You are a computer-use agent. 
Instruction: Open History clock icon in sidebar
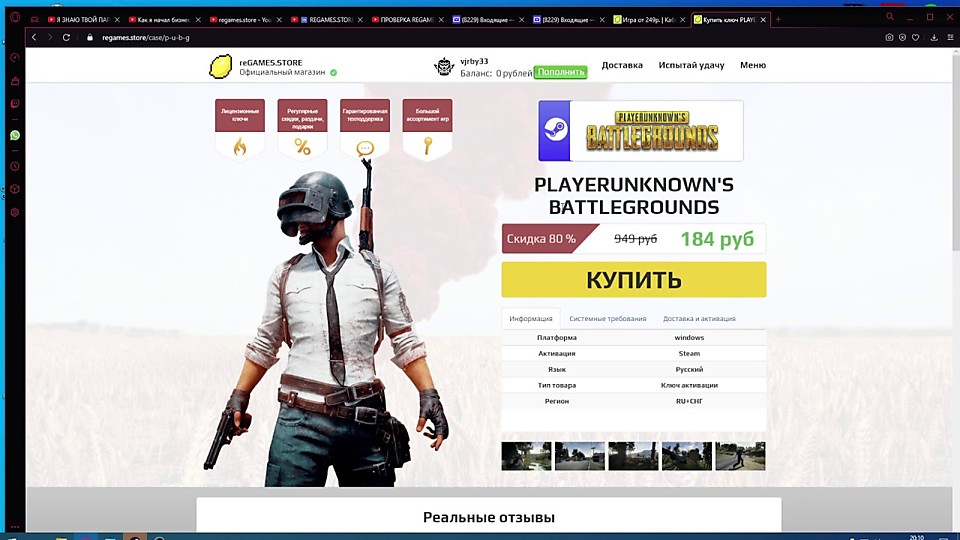tap(15, 167)
